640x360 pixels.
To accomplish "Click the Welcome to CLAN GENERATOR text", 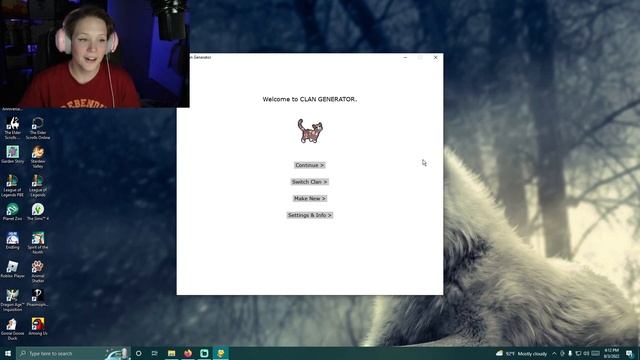I will click(x=310, y=99).
